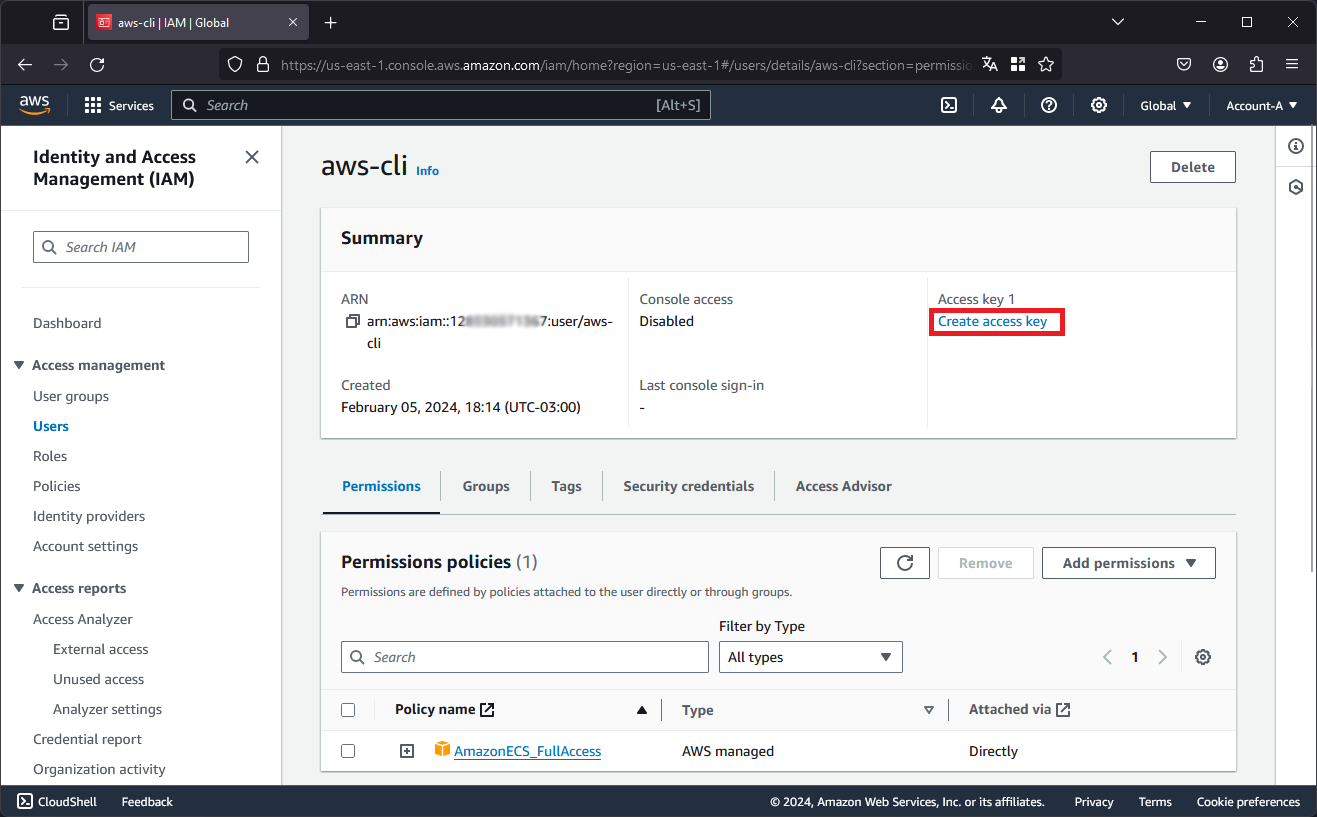Screen dimensions: 1317x817
Task: Open the list all tabs chevron
Action: point(1118,22)
